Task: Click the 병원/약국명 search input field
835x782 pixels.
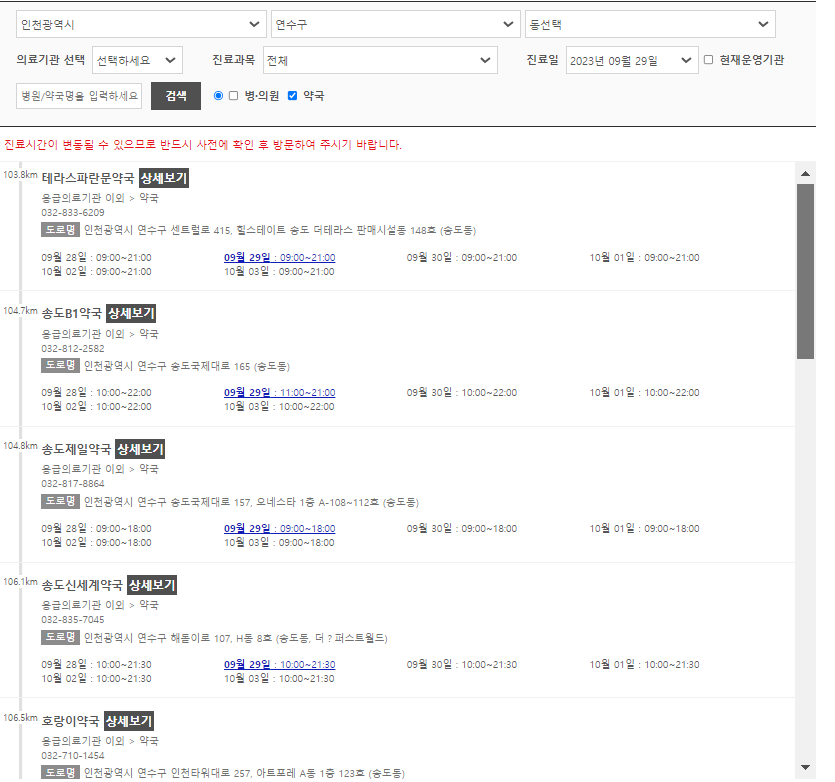Action: coord(79,96)
